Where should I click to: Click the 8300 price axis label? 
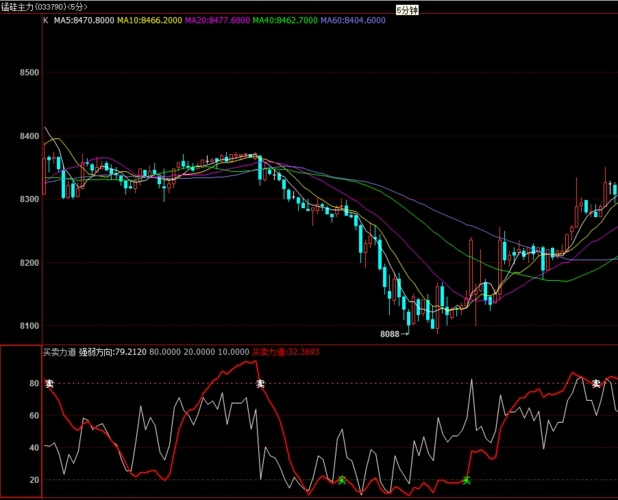point(30,199)
